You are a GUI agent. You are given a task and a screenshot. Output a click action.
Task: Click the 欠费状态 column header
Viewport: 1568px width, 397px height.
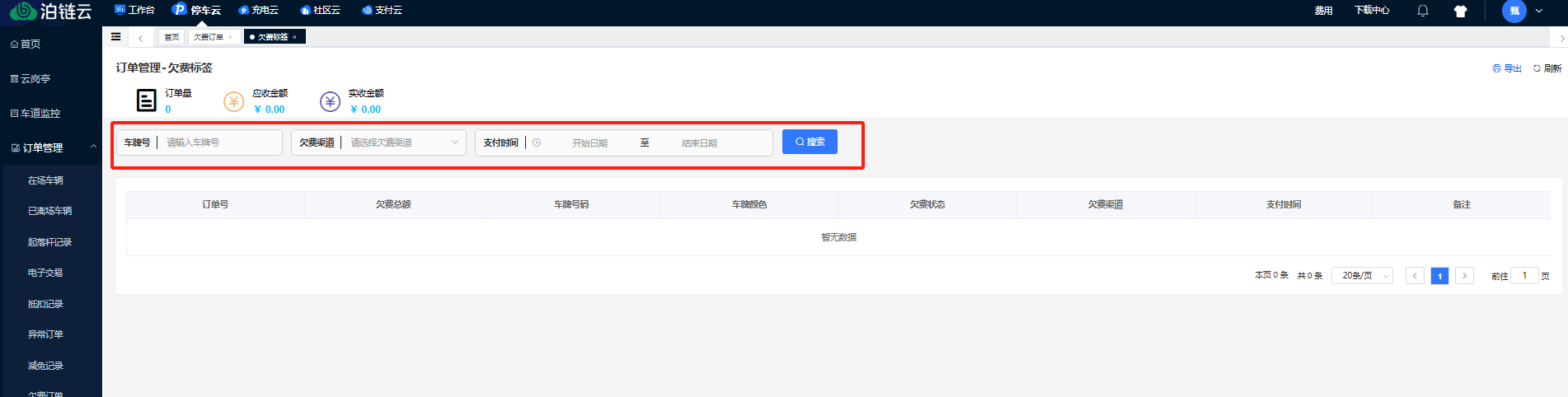927,204
